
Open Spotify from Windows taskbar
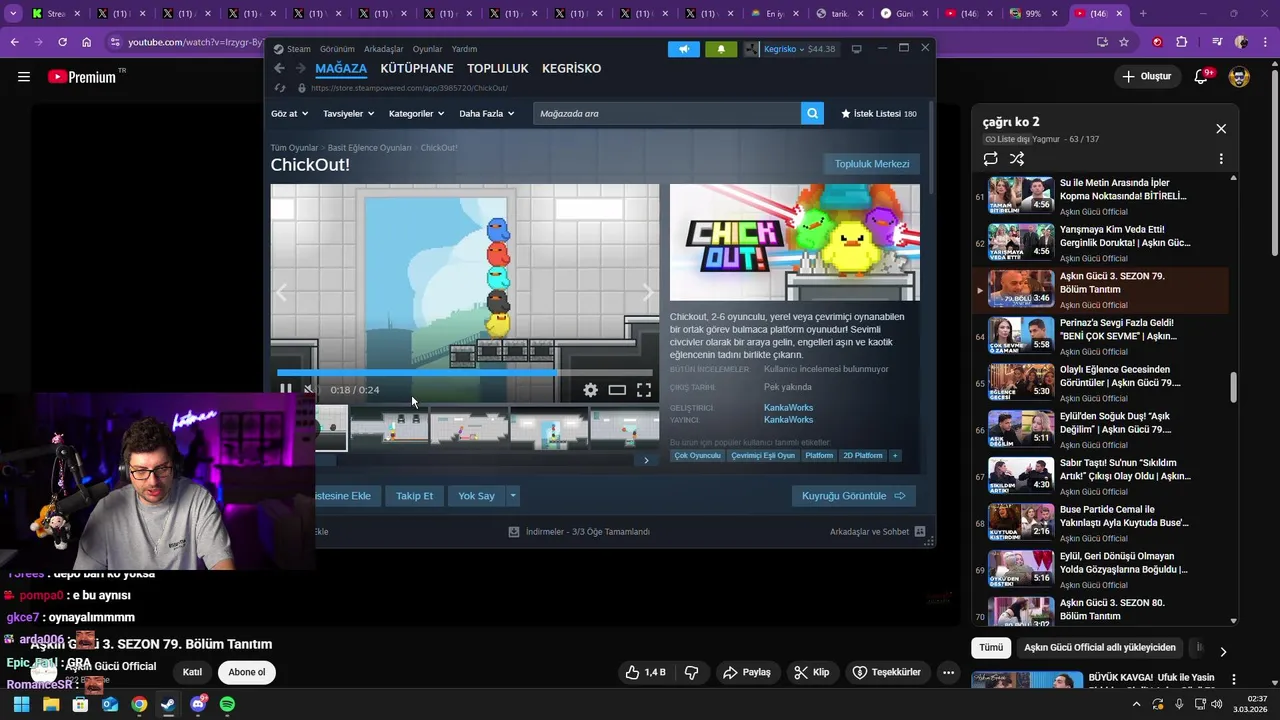(x=227, y=705)
